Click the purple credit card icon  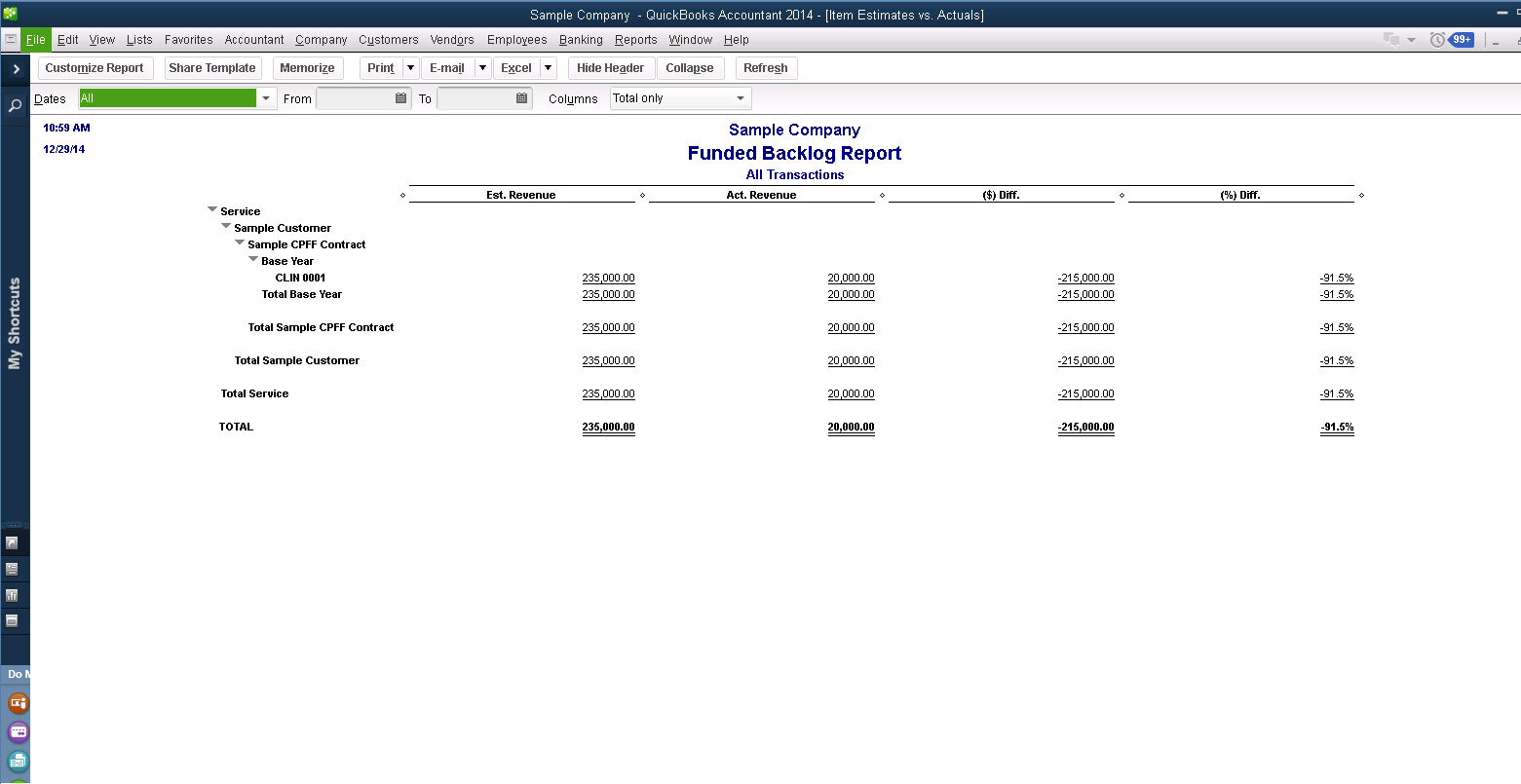(x=18, y=731)
